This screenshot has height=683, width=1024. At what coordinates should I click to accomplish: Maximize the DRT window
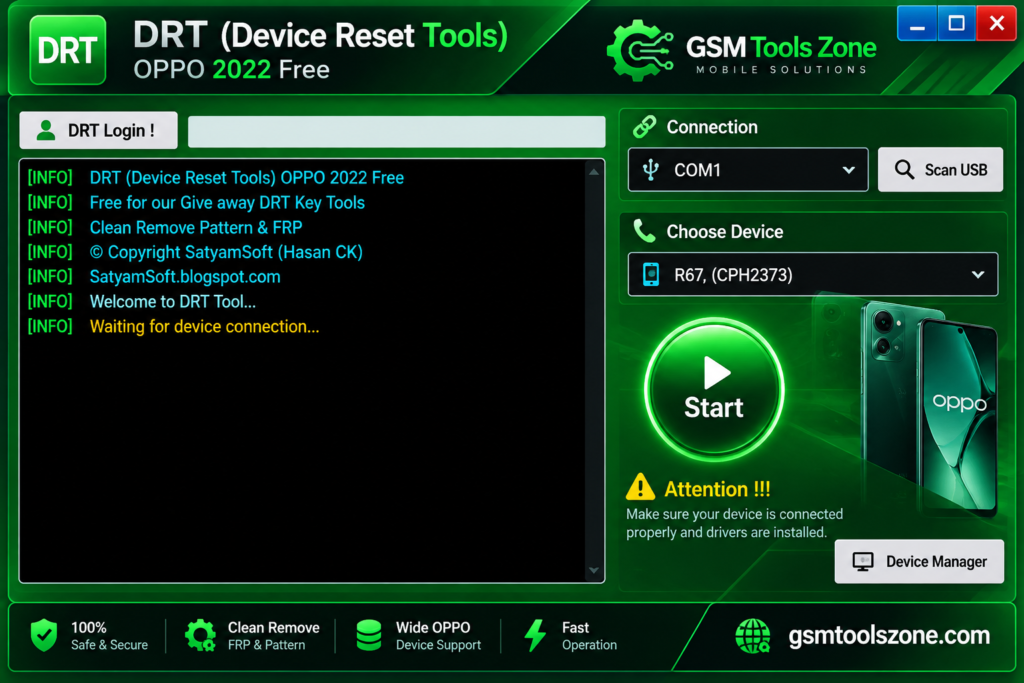click(957, 24)
